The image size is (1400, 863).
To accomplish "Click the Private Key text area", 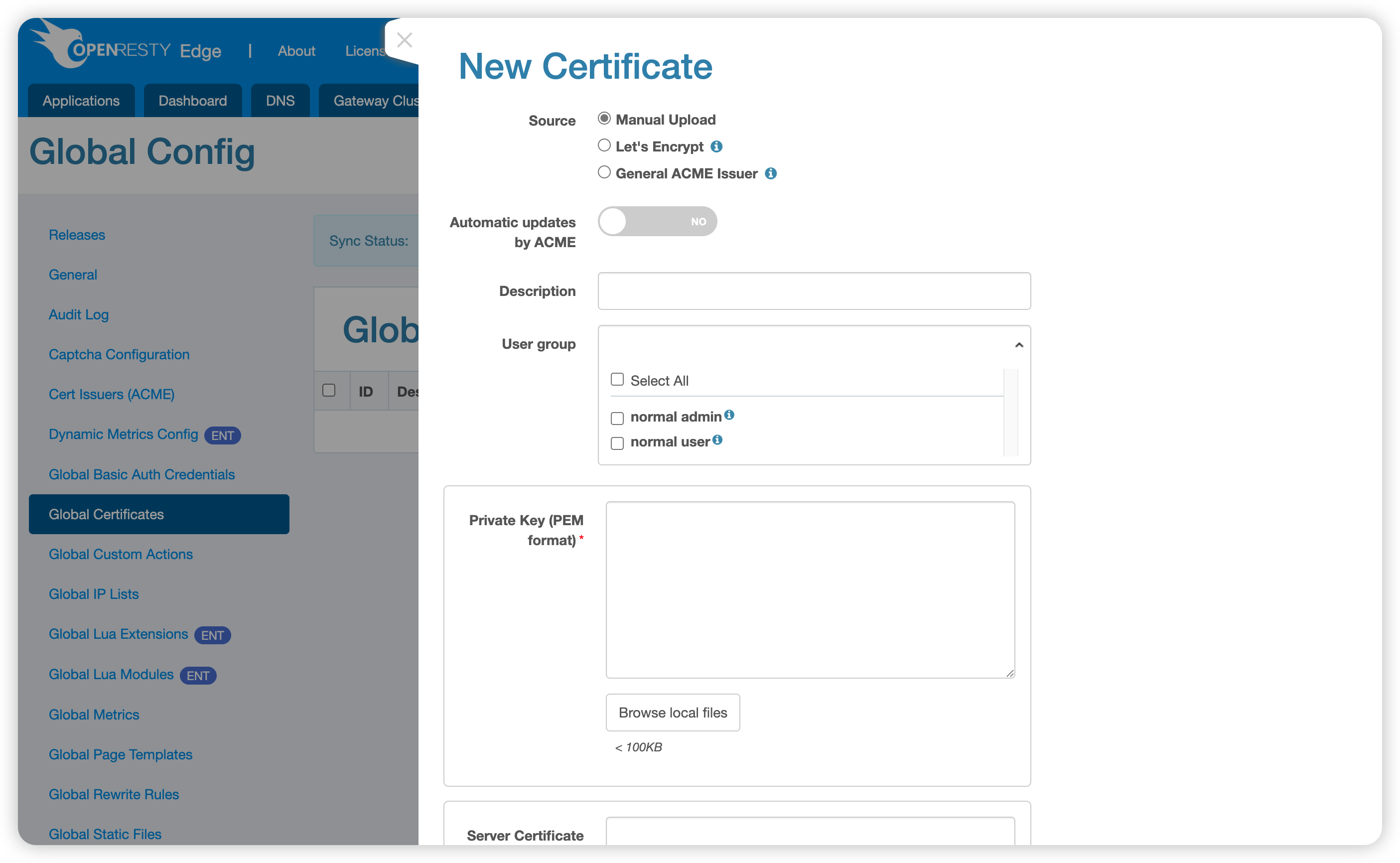I will pyautogui.click(x=810, y=589).
